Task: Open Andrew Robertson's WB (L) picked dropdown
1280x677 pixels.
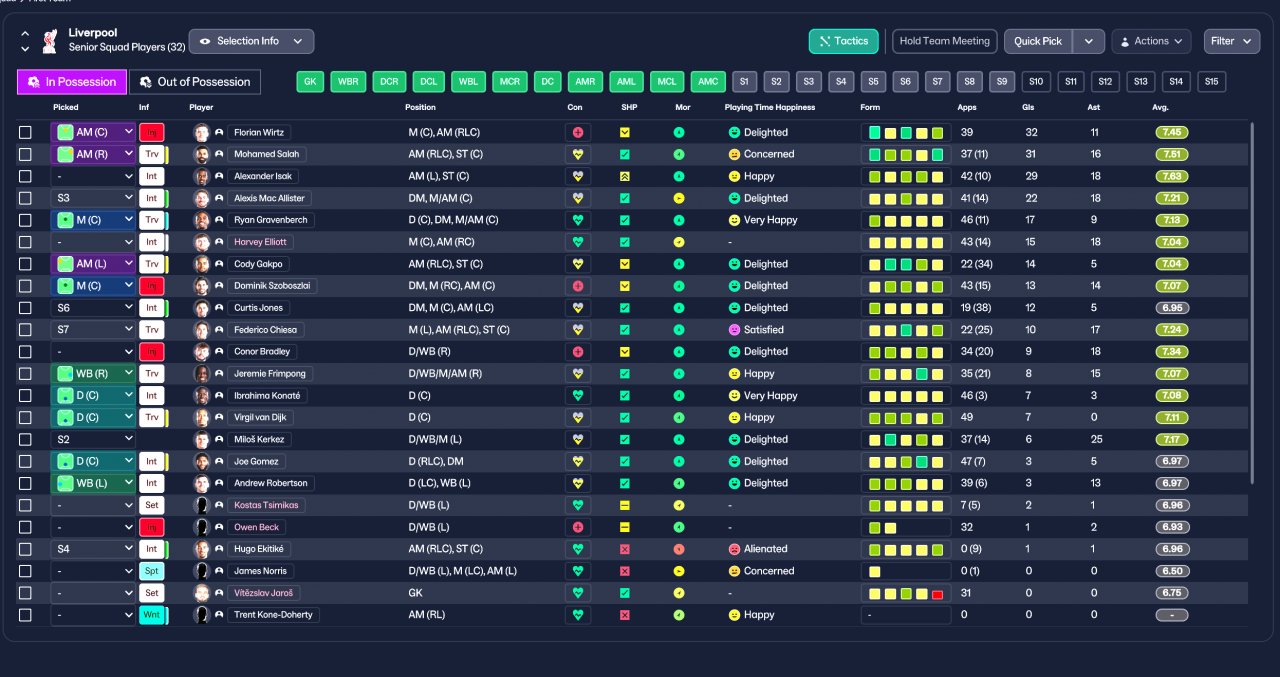Action: tap(93, 483)
